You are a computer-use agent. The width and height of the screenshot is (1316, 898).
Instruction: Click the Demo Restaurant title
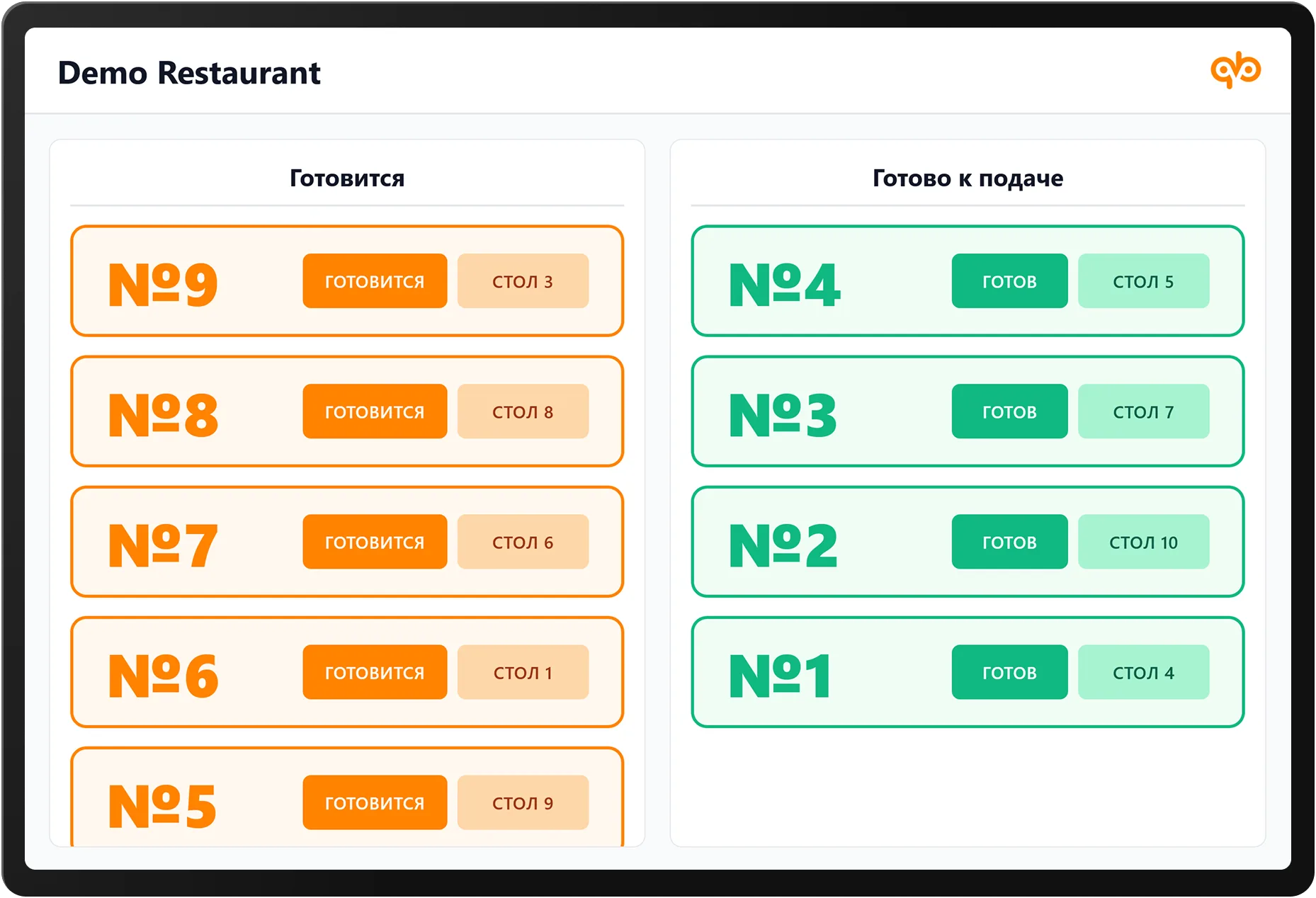point(189,73)
